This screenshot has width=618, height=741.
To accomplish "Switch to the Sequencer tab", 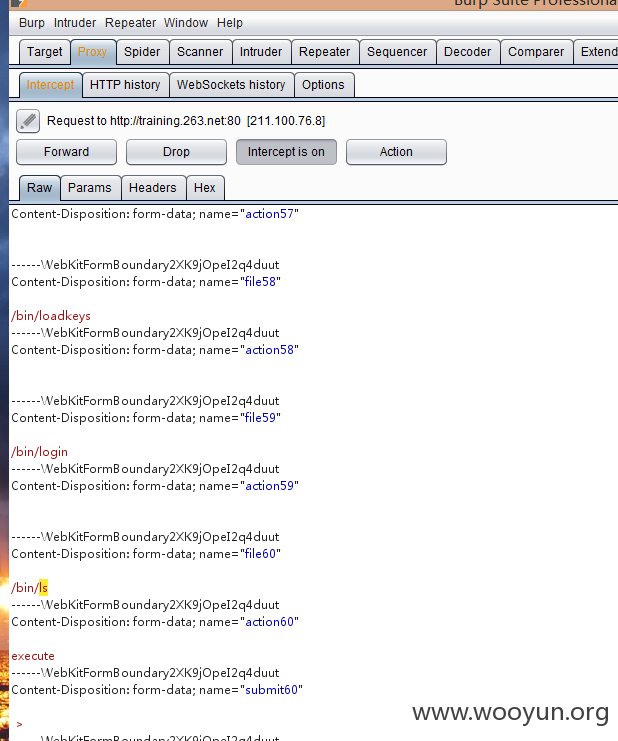I will (x=397, y=52).
